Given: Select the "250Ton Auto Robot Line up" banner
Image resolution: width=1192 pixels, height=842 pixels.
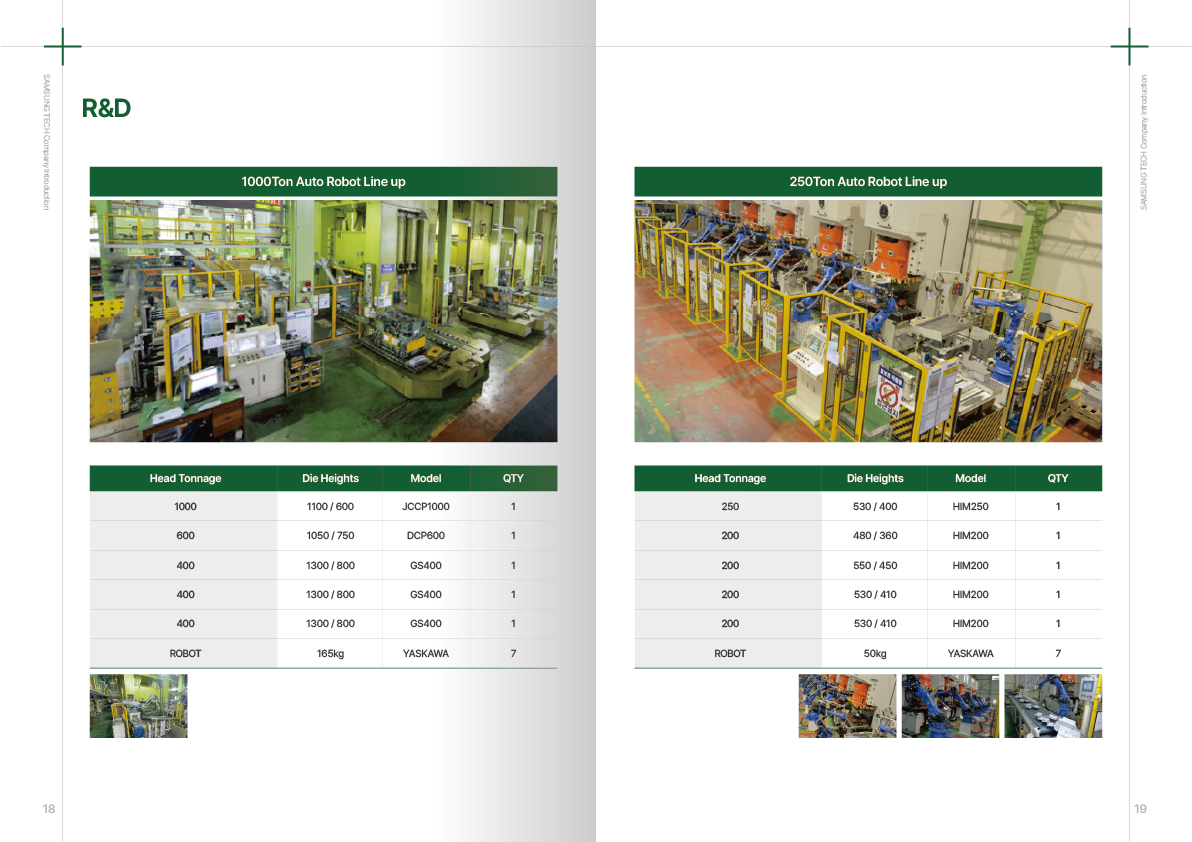Looking at the screenshot, I should coord(867,182).
